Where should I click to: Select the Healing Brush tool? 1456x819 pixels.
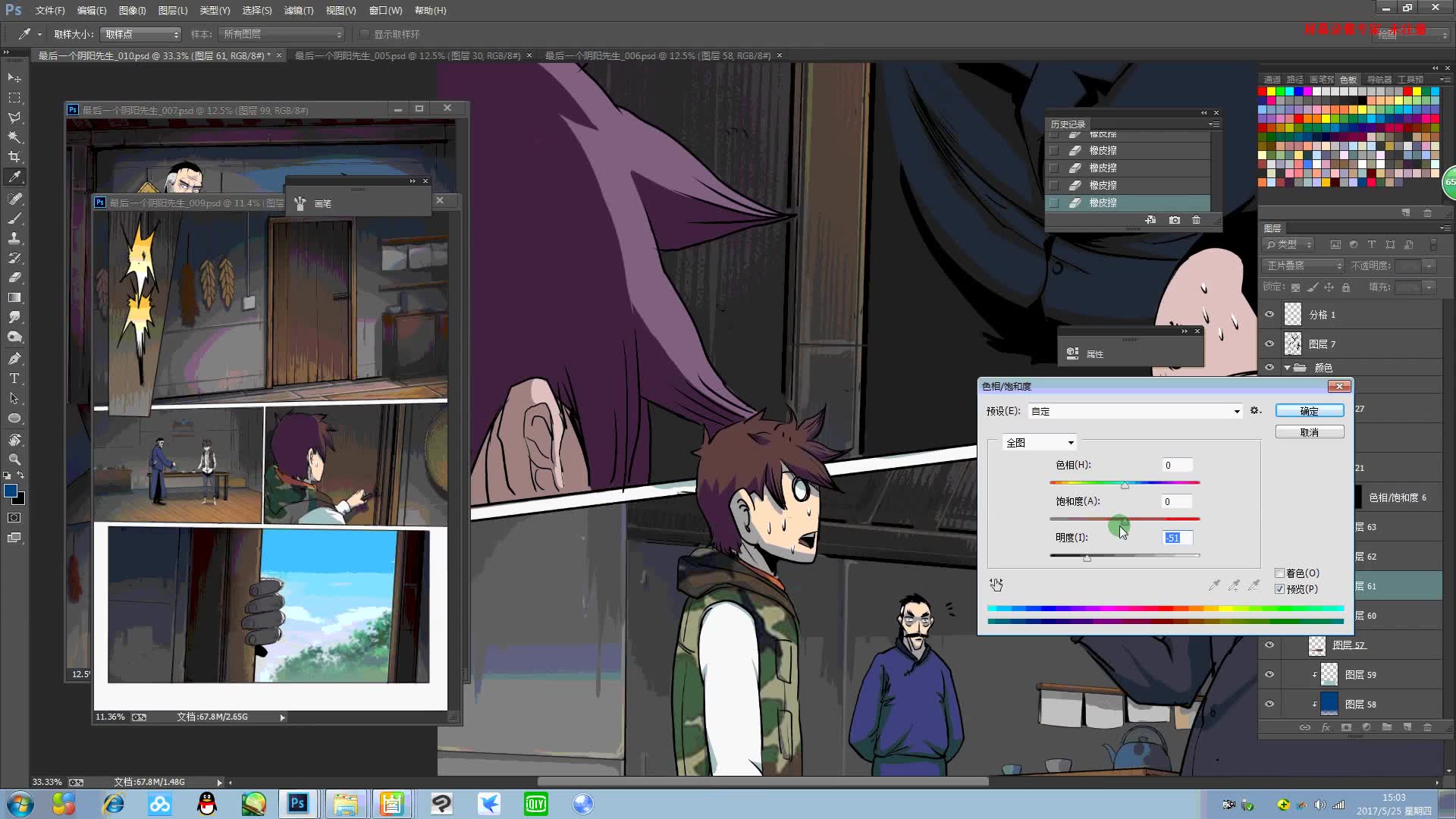[14, 199]
